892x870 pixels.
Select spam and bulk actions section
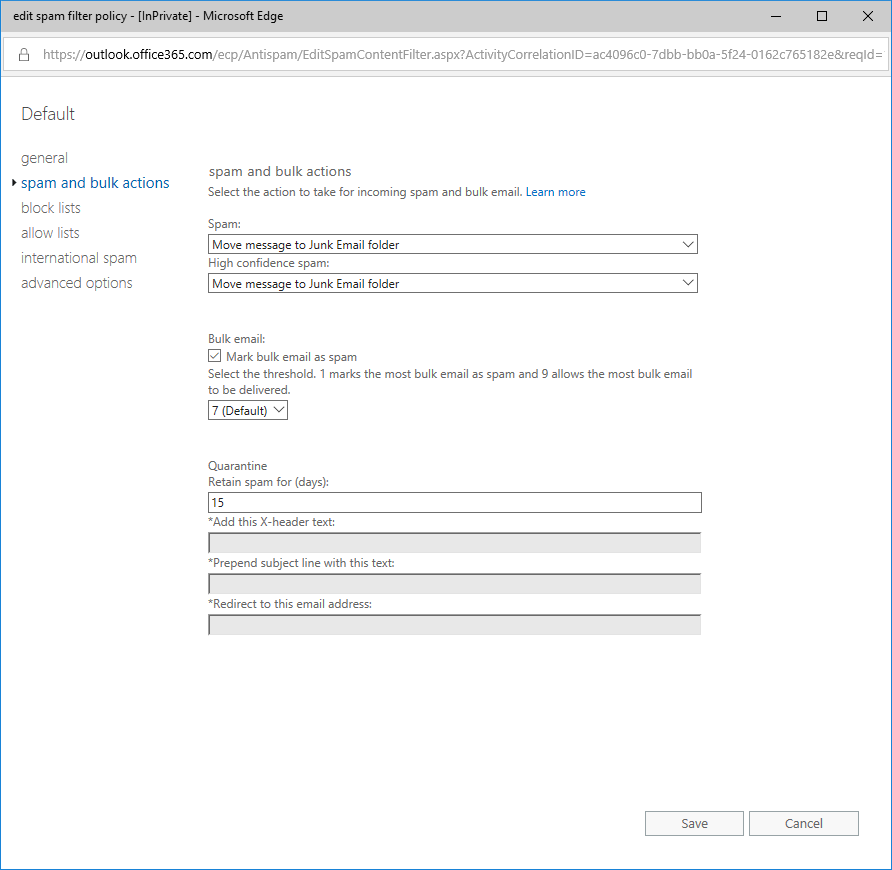[x=95, y=183]
